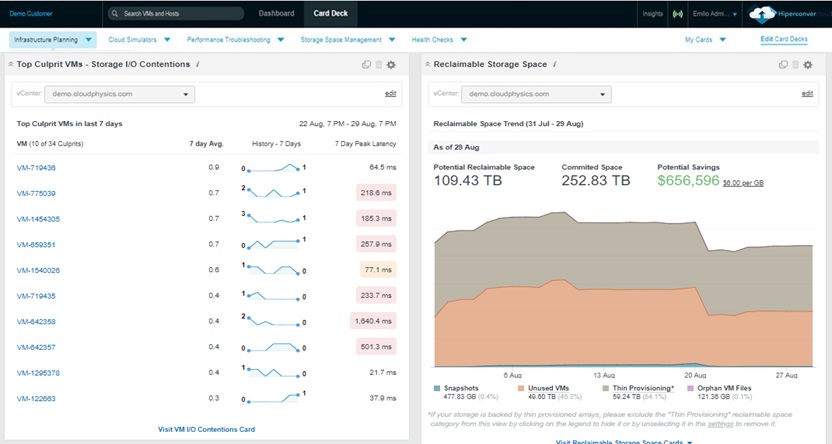Click copy icon on Top Culprit VMs card

tap(366, 65)
